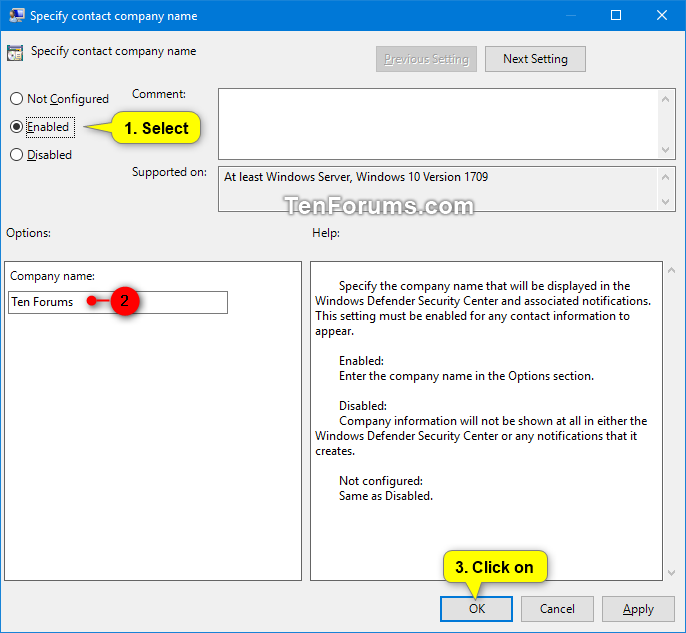
Task: Confirm with the OK button
Action: (x=476, y=609)
